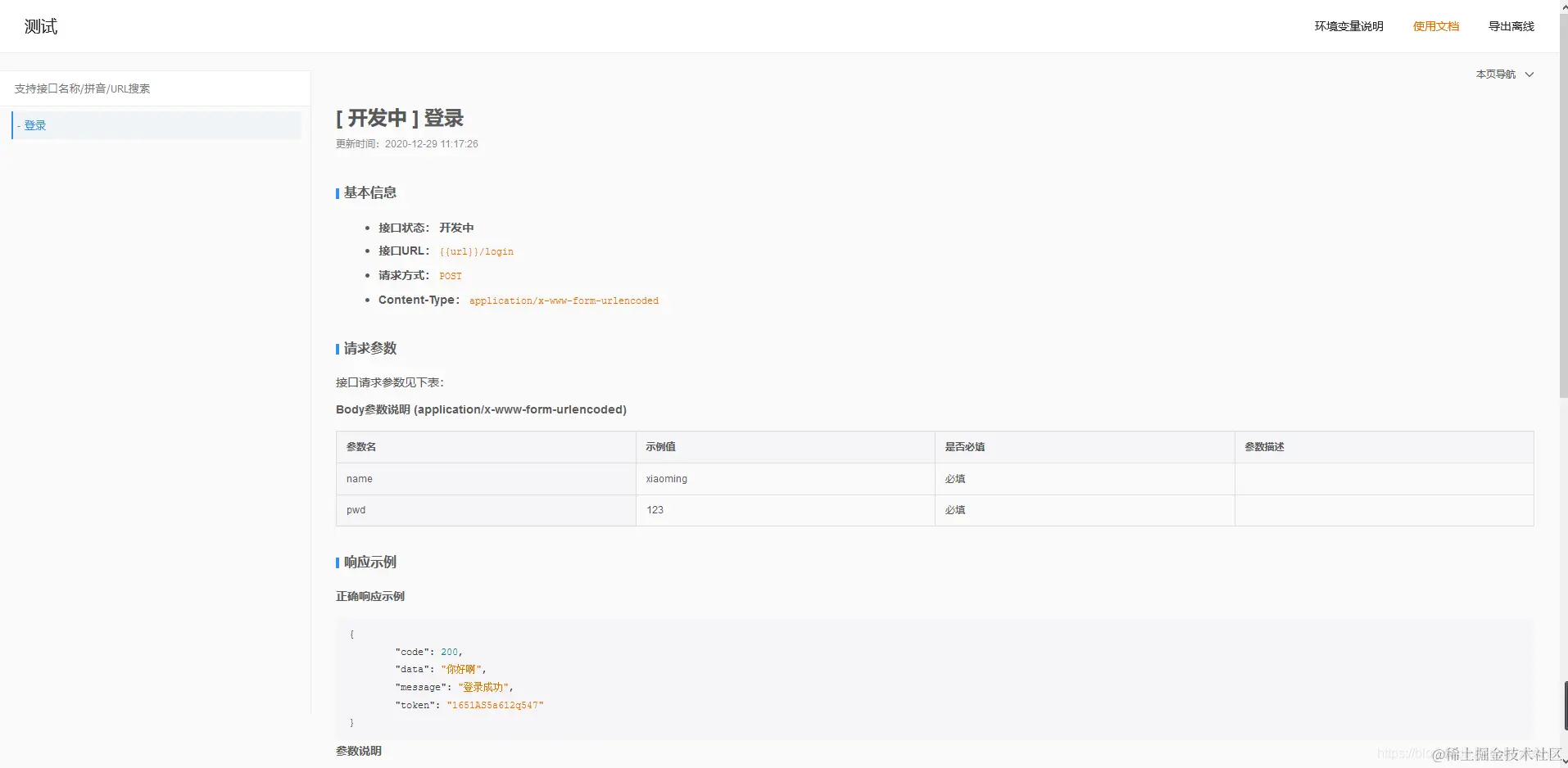
Task: Click the [开发中] 登录 heading
Action: pos(400,118)
